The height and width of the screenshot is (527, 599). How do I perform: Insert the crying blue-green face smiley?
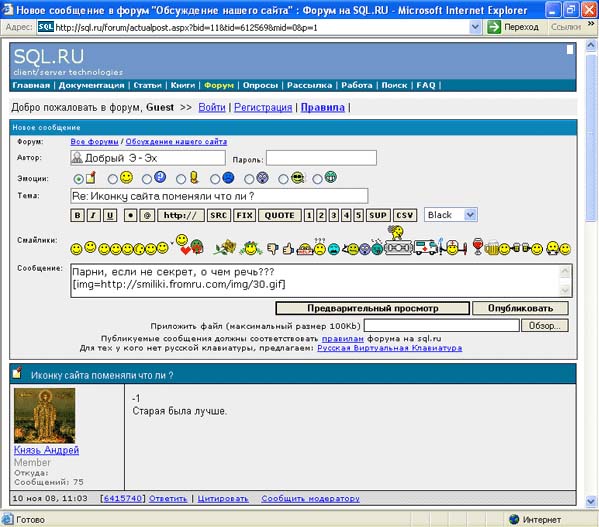(x=333, y=249)
